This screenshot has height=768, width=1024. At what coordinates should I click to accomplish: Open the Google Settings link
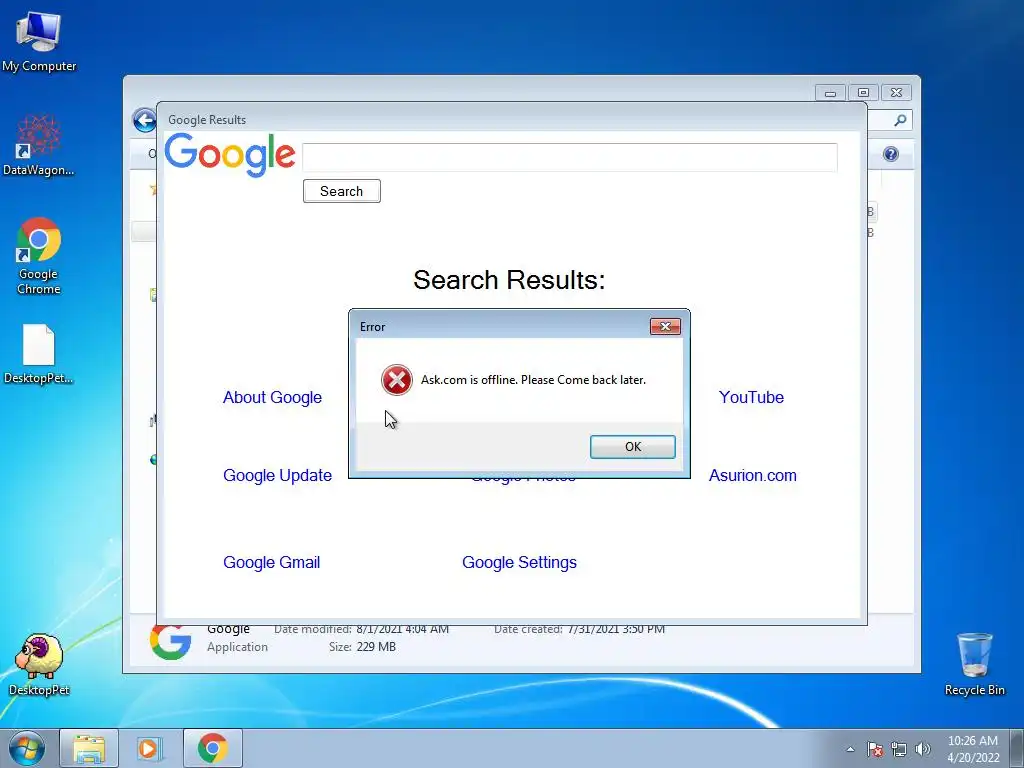(x=519, y=562)
